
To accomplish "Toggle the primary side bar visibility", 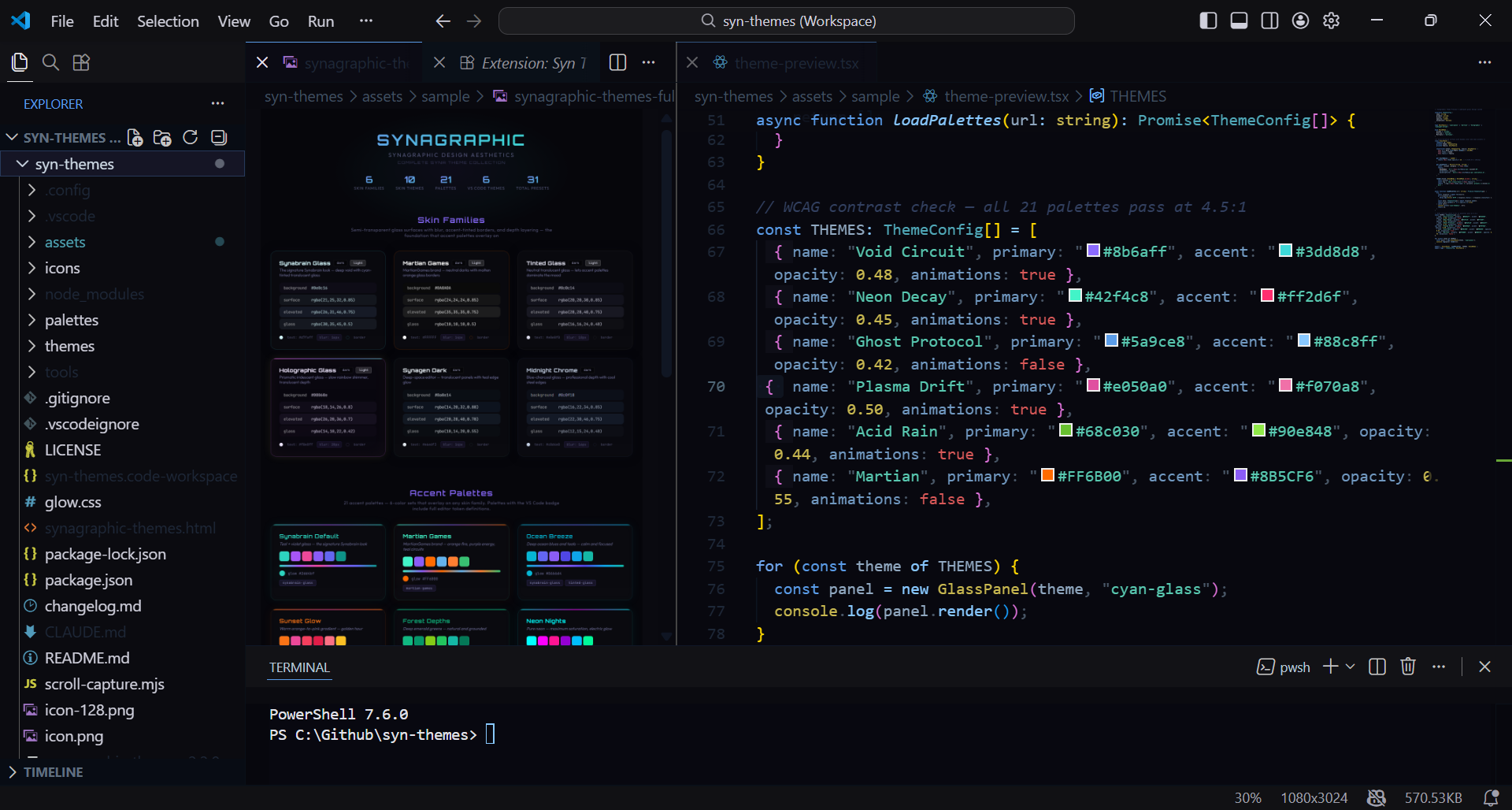I will tap(1208, 20).
